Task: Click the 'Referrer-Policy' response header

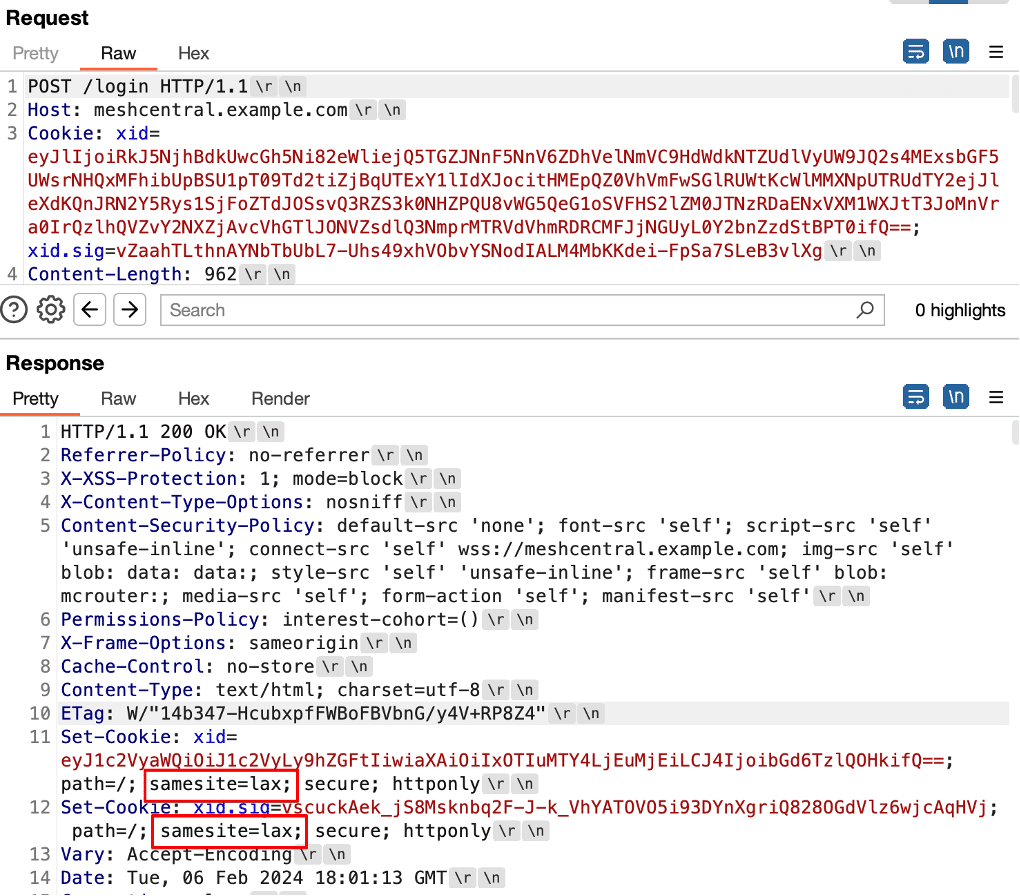Action: point(142,455)
